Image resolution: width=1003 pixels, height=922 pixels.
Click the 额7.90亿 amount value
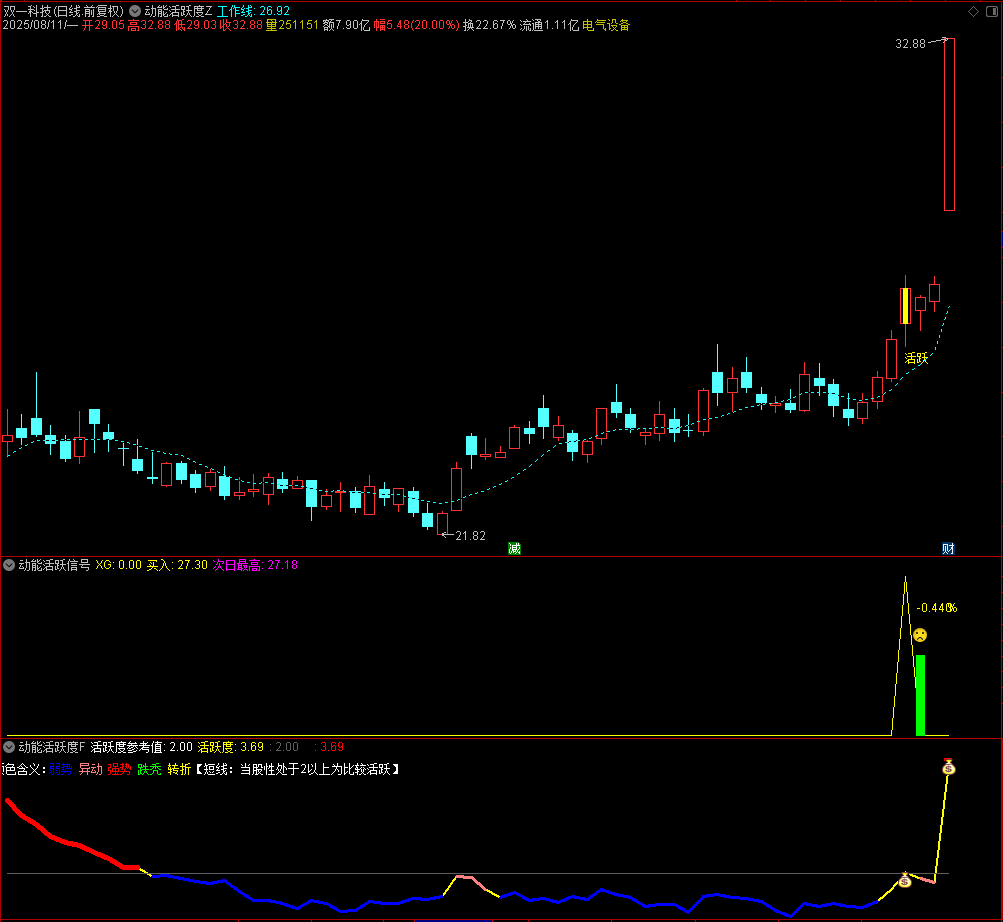coord(346,25)
